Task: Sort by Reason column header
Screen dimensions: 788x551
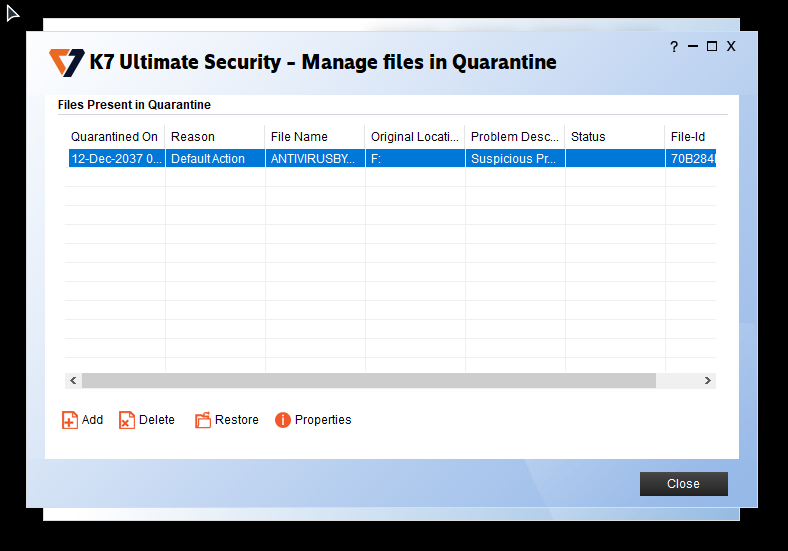Action: [x=215, y=137]
